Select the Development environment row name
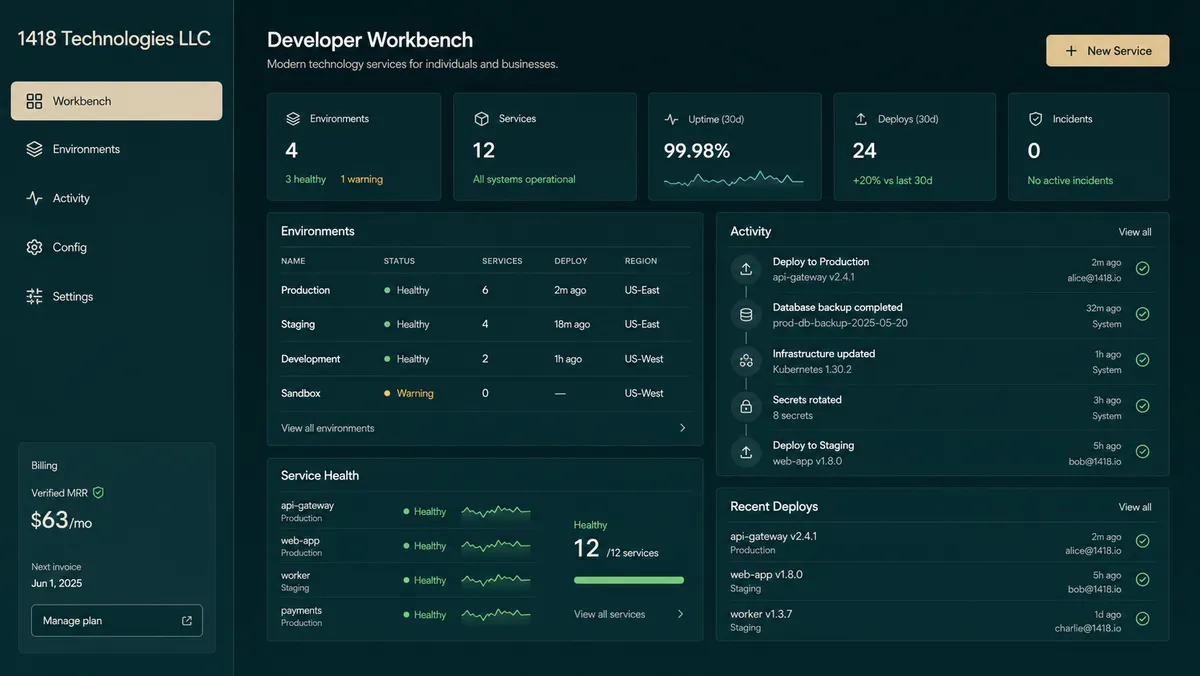Image resolution: width=1200 pixels, height=676 pixels. [311, 359]
